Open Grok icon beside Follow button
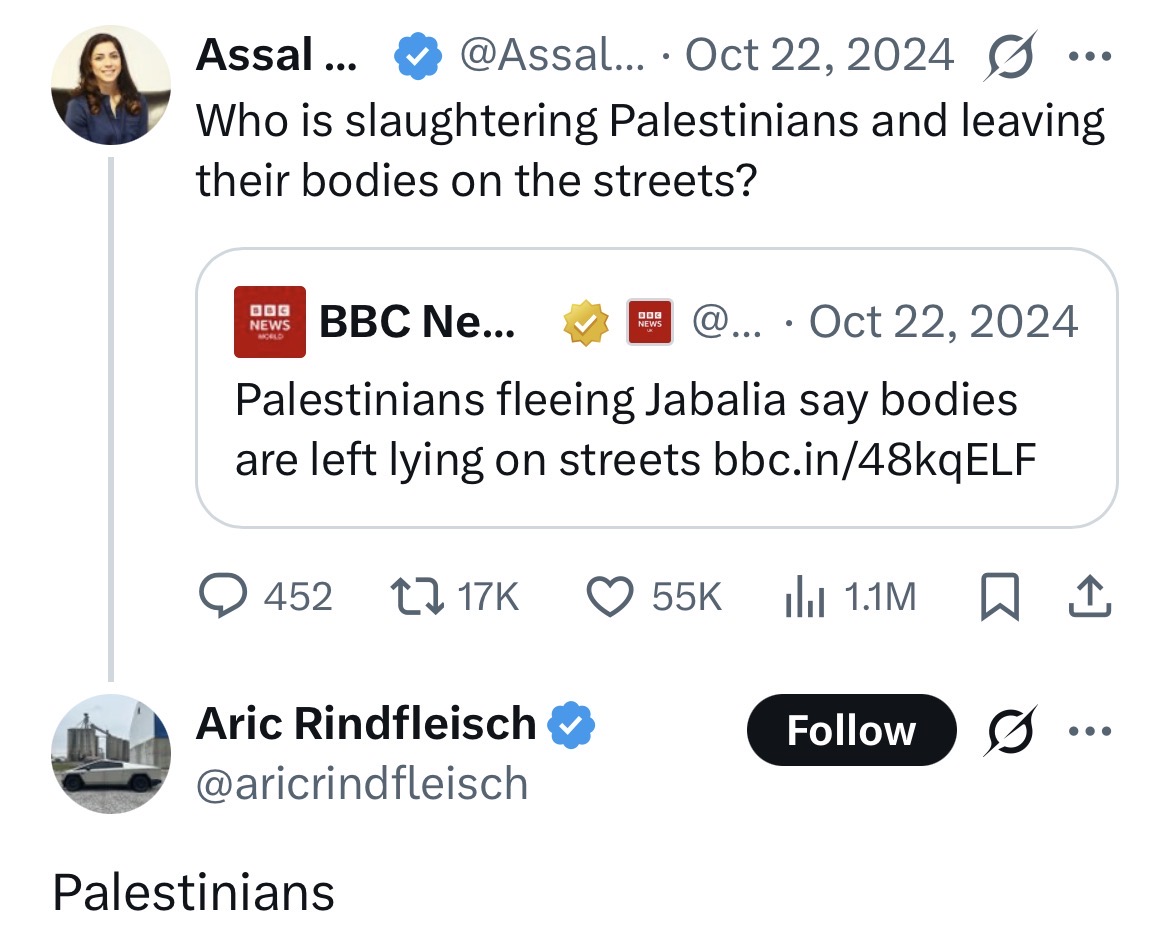 pyautogui.click(x=1010, y=731)
